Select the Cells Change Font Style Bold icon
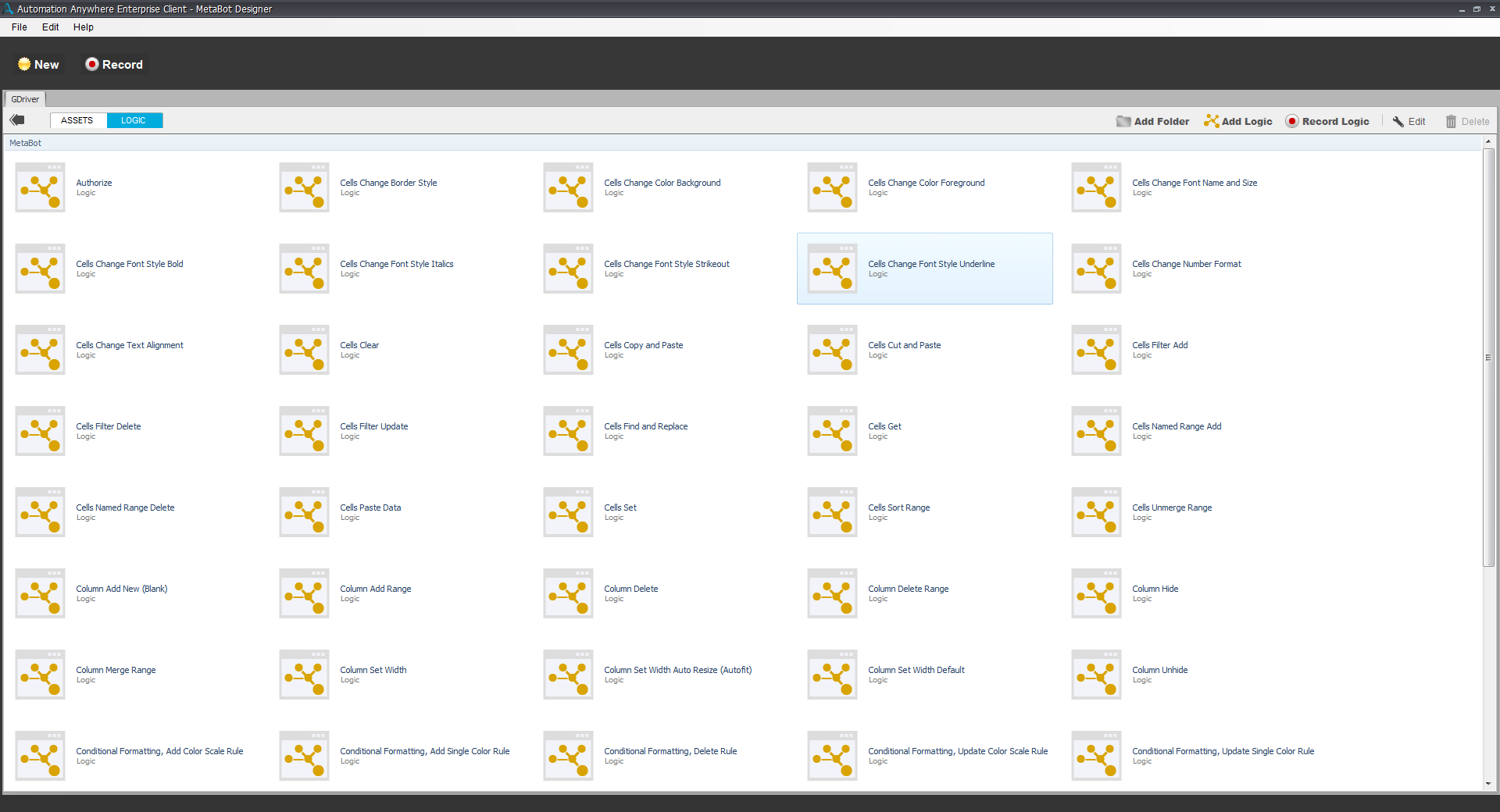This screenshot has width=1500, height=812. click(40, 269)
